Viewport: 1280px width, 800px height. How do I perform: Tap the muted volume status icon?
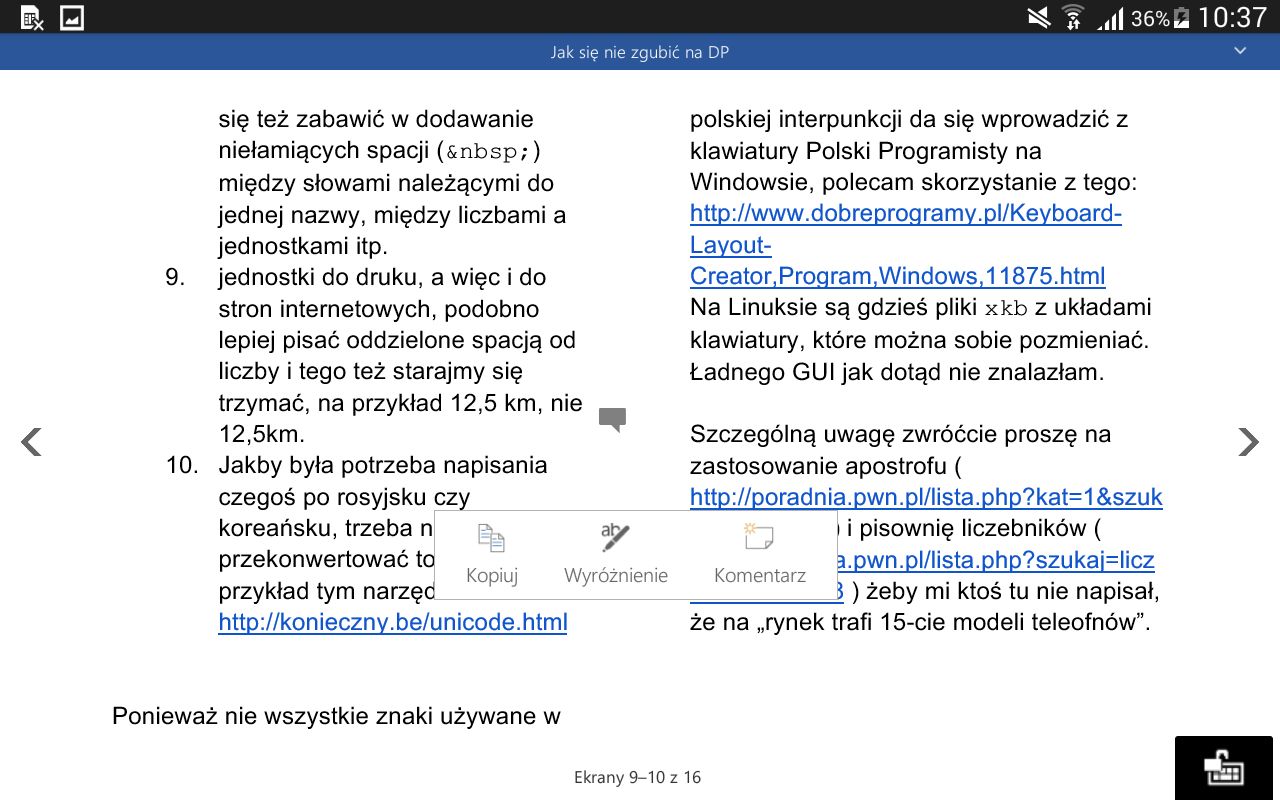pos(1037,16)
